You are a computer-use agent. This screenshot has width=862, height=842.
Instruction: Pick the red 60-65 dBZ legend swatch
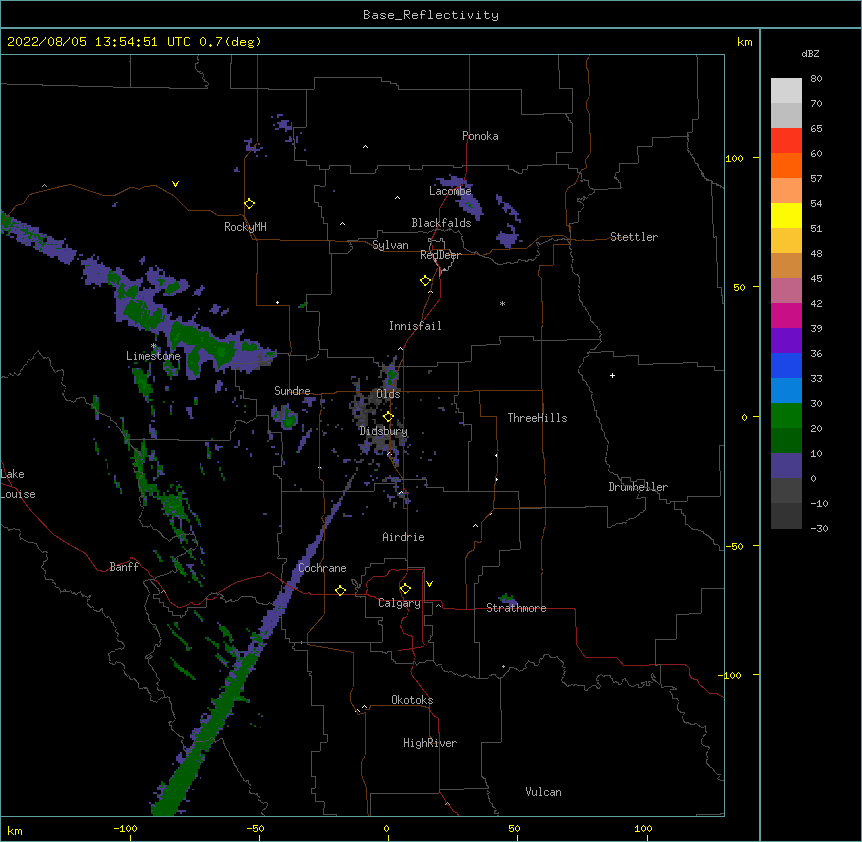coord(786,141)
